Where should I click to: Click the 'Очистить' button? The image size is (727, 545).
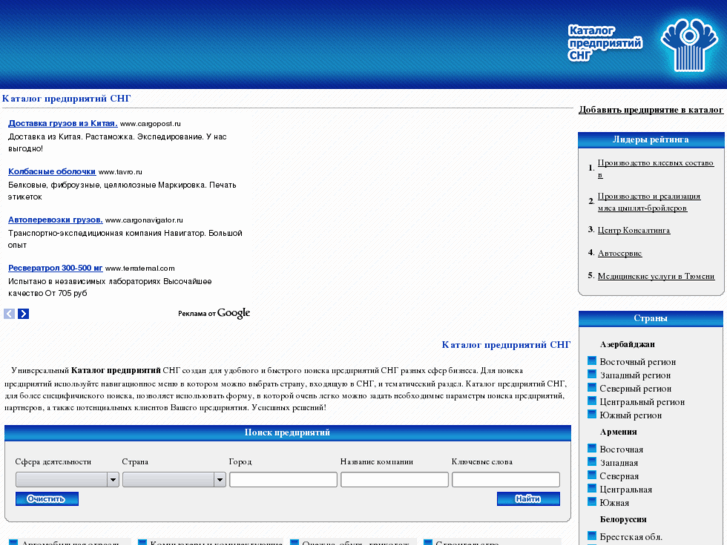coord(47,499)
